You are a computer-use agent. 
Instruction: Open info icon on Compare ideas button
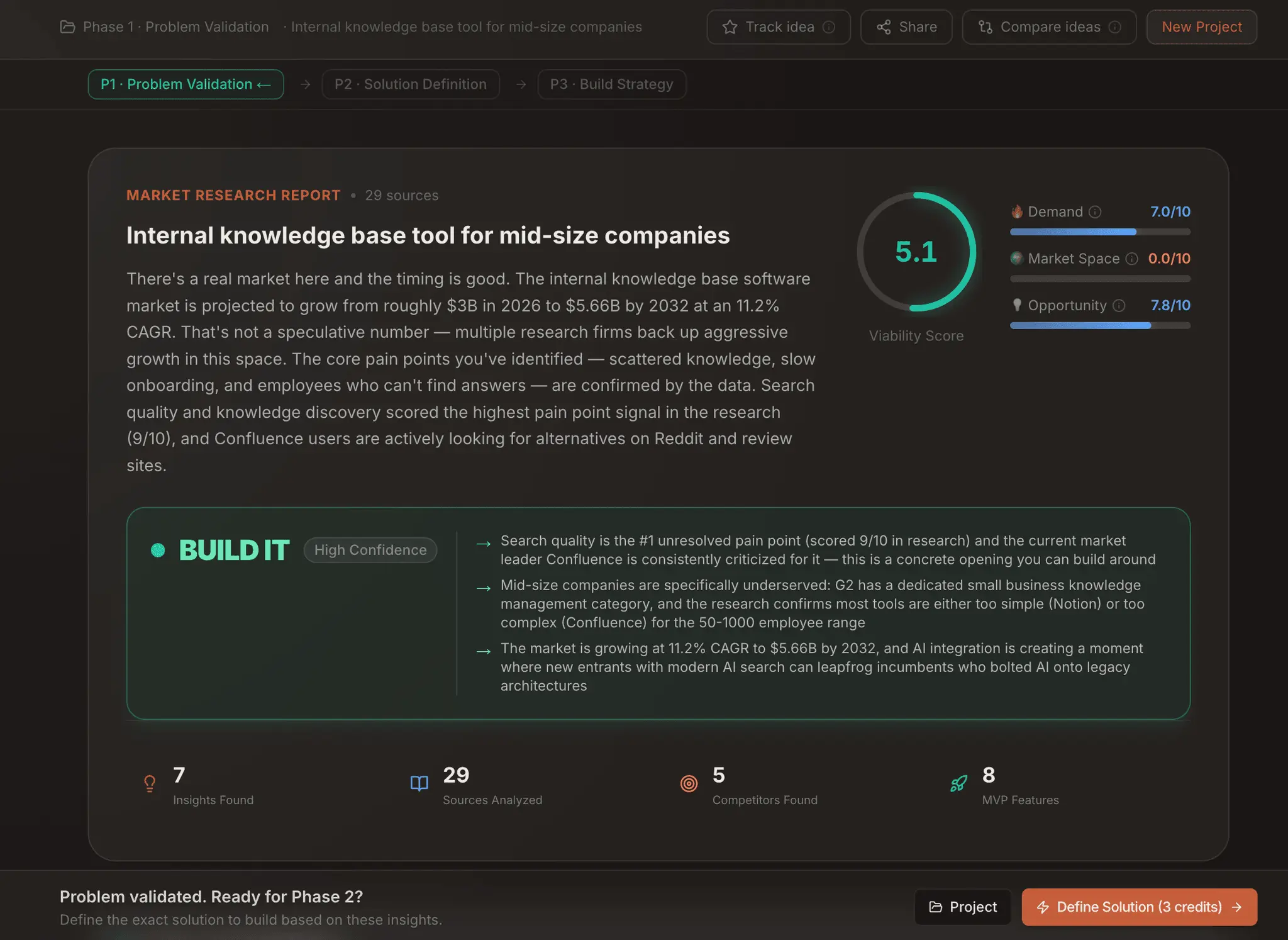click(1115, 27)
